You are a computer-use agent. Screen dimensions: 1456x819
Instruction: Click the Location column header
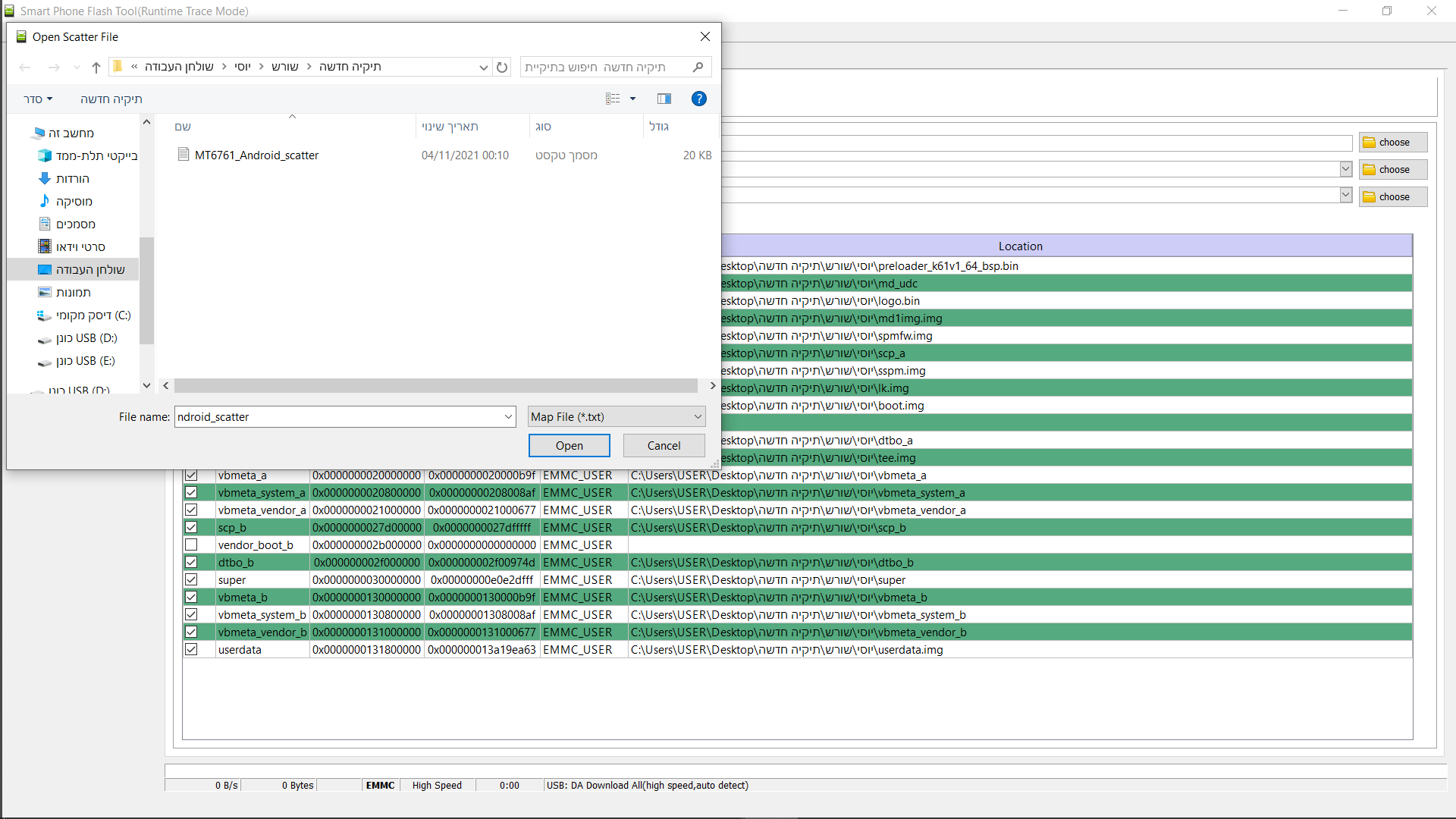coord(1021,246)
